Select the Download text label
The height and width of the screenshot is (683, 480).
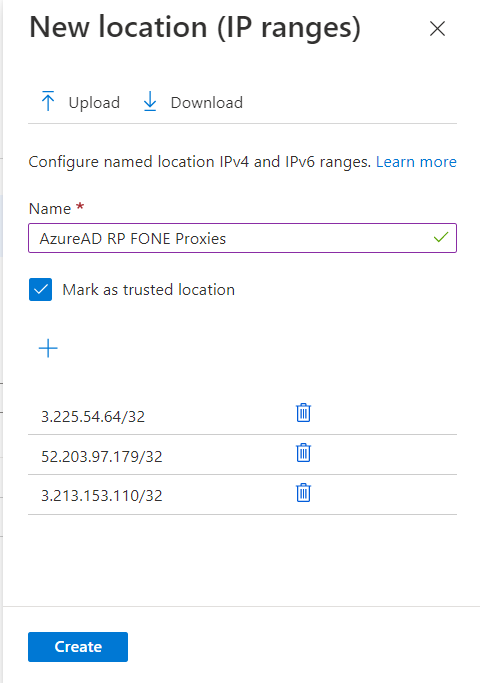pos(207,103)
